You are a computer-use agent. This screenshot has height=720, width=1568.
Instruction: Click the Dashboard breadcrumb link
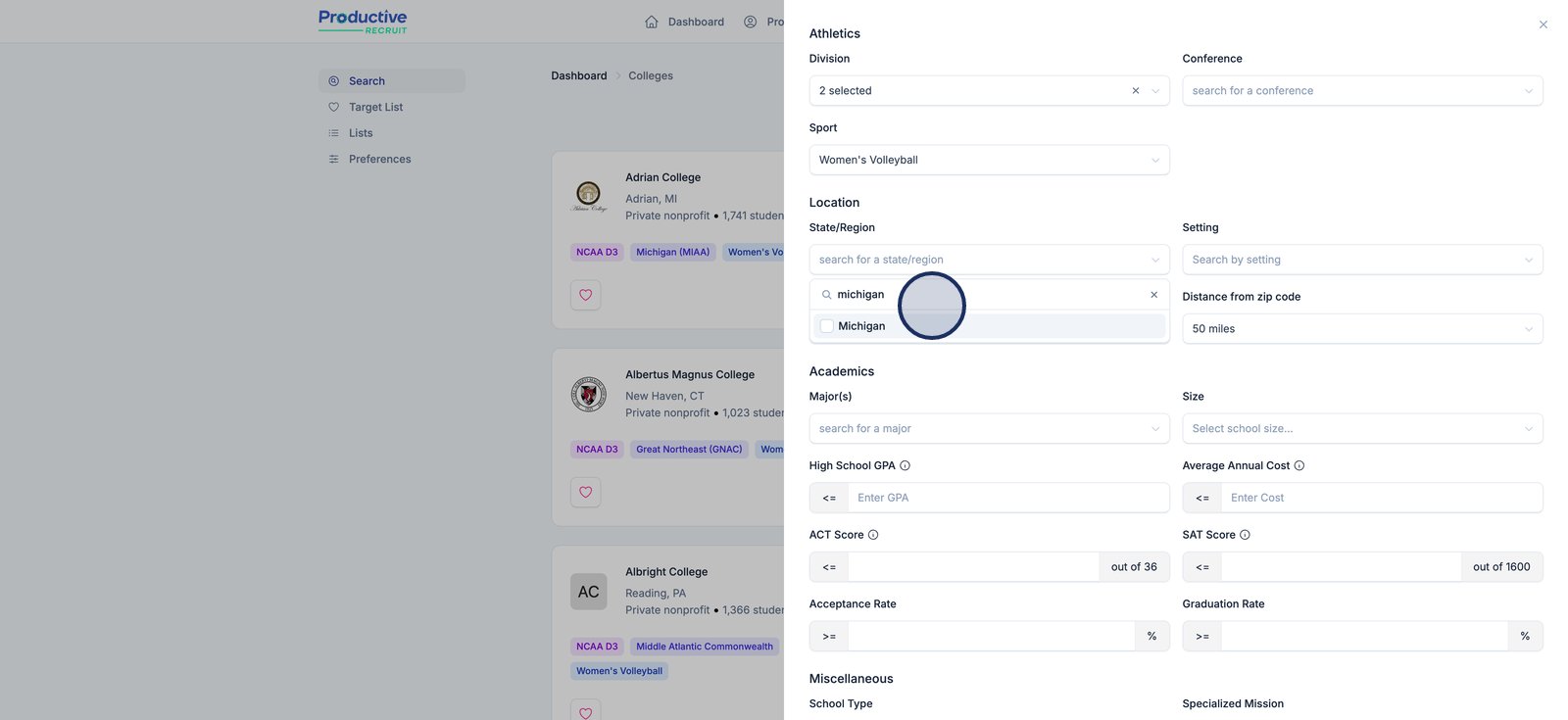pyautogui.click(x=578, y=75)
